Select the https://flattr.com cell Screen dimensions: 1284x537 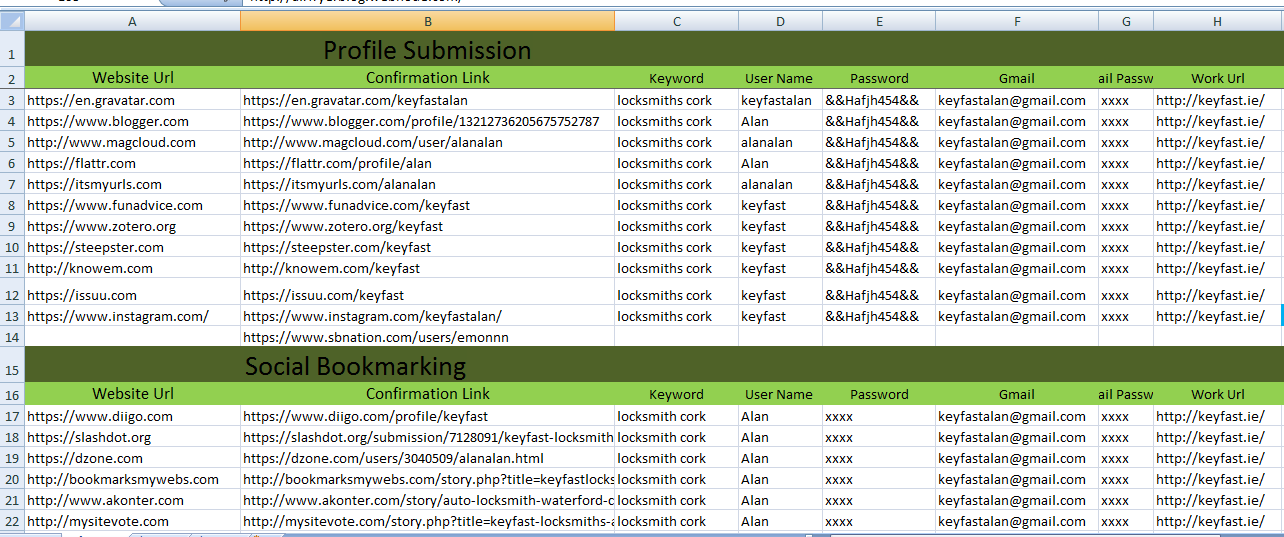[x=133, y=163]
